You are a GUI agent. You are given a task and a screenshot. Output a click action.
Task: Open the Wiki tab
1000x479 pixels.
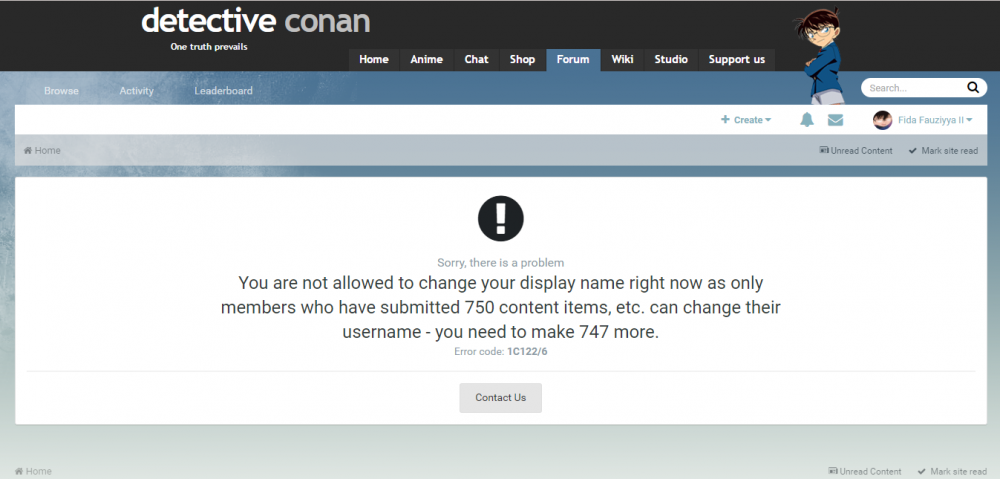pos(622,60)
